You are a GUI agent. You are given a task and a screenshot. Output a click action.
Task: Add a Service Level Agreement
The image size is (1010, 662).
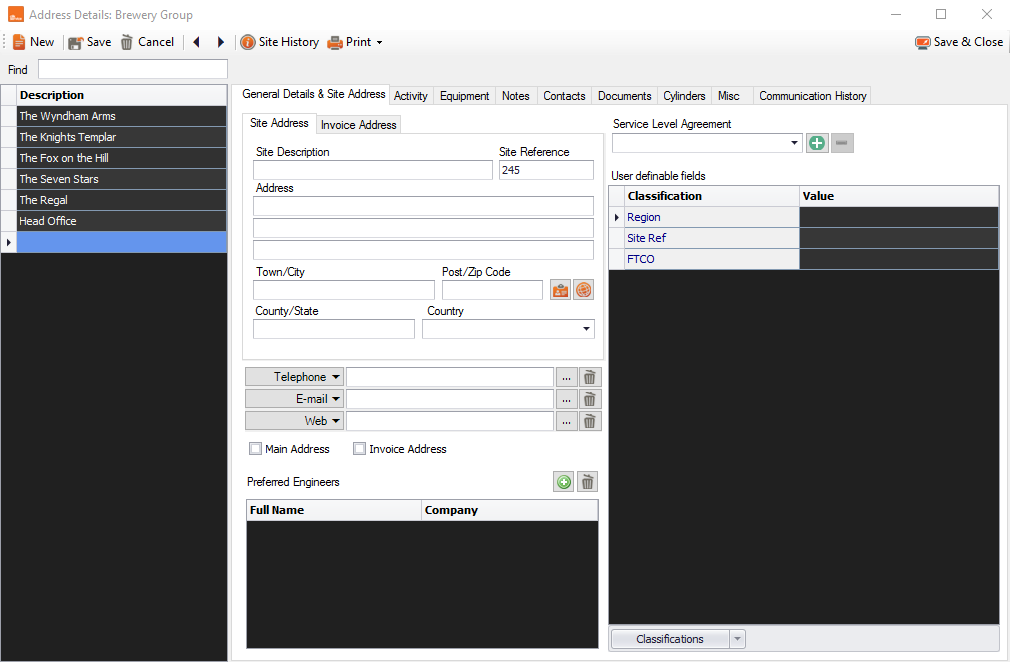[x=817, y=143]
